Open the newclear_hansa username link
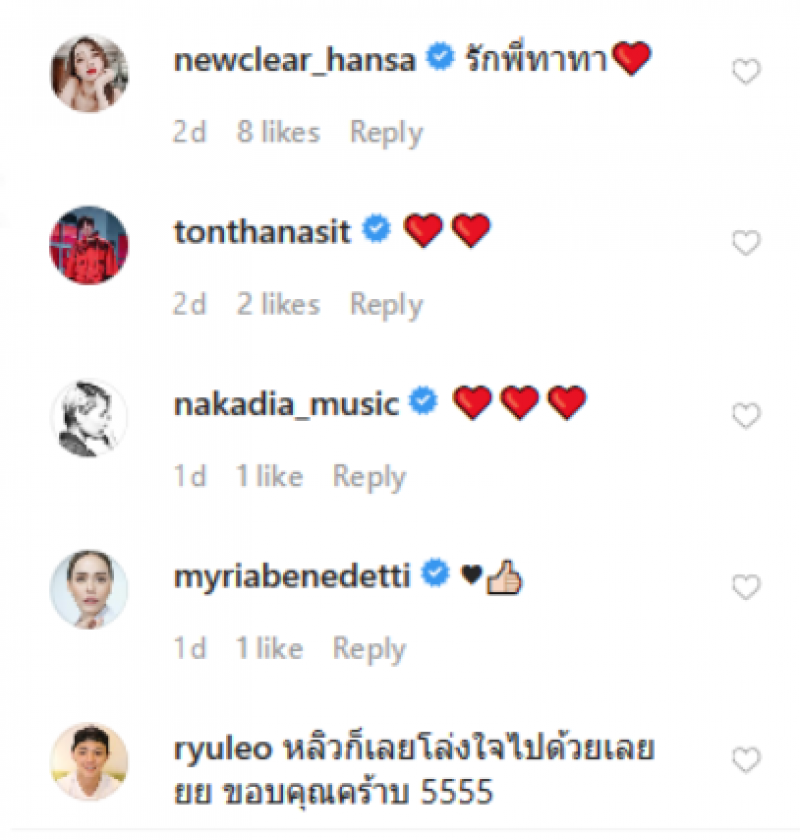800x840 pixels. pos(294,61)
